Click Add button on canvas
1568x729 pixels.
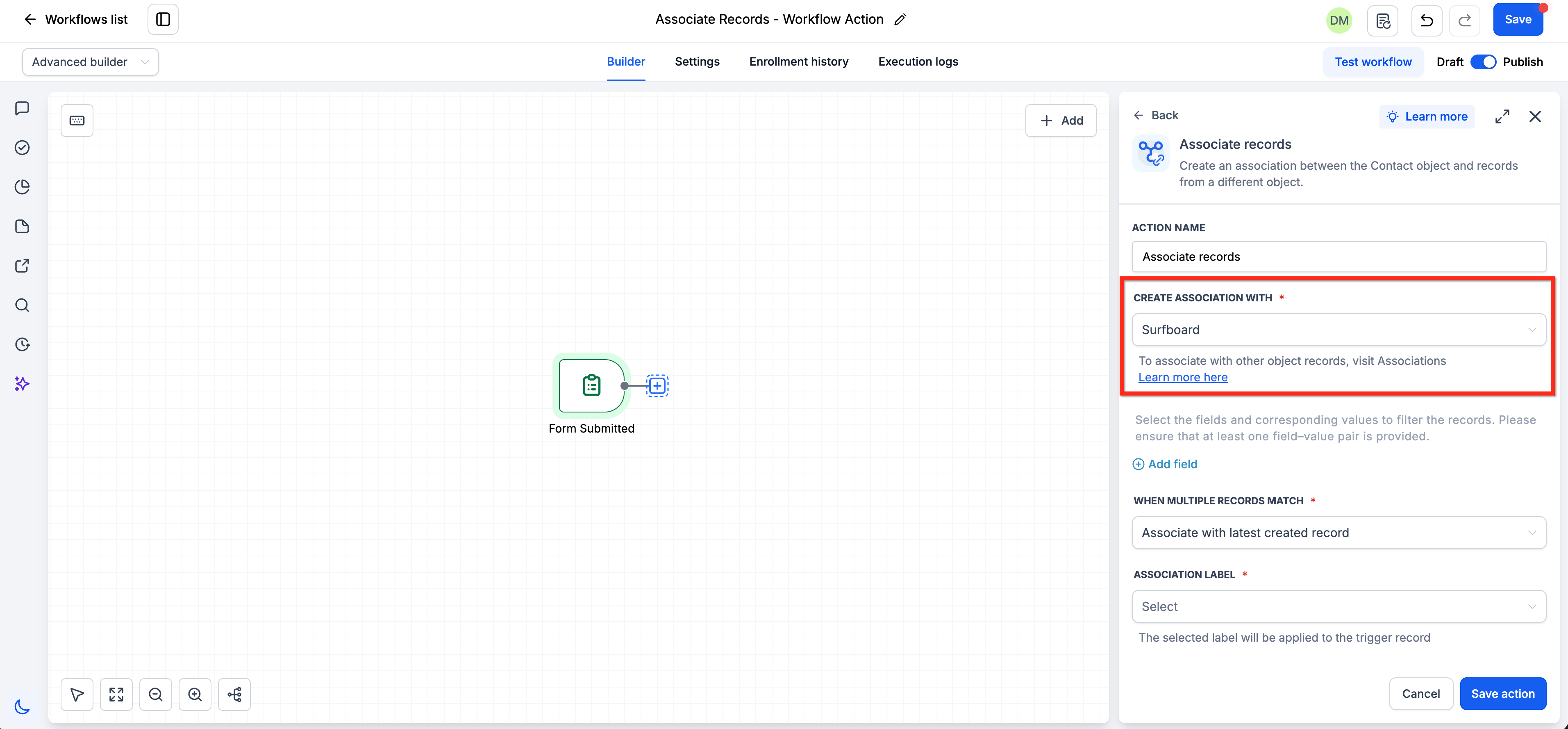[1061, 121]
